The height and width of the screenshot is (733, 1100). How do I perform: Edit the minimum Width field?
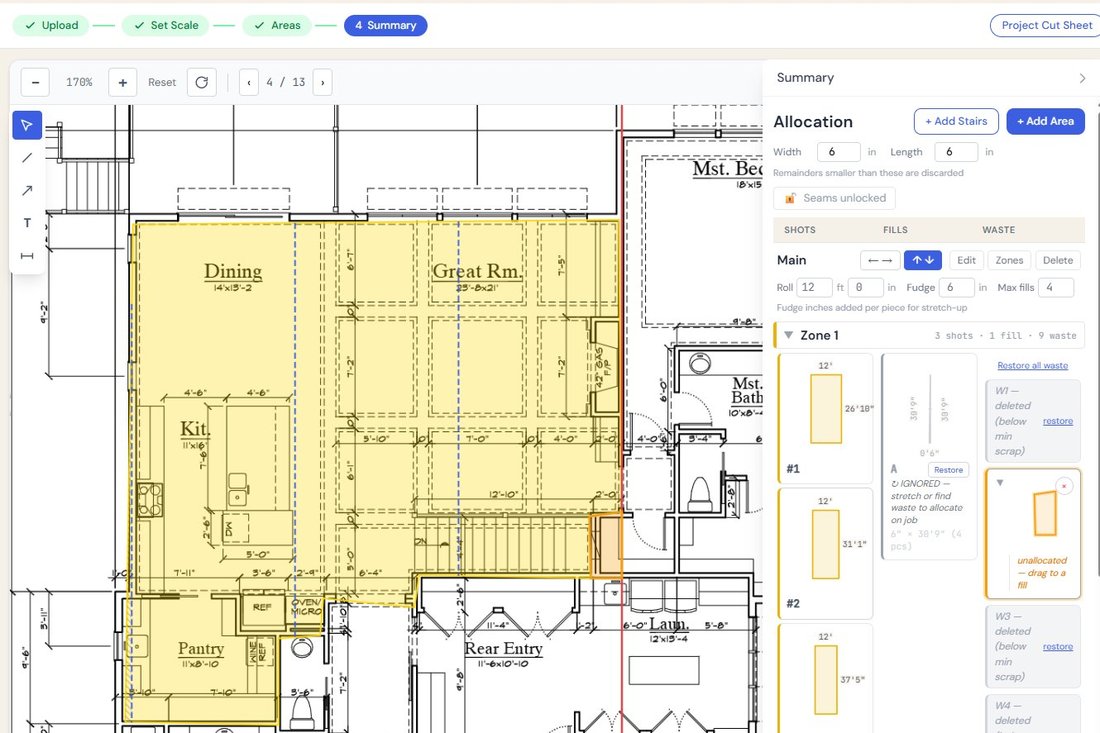(x=838, y=152)
